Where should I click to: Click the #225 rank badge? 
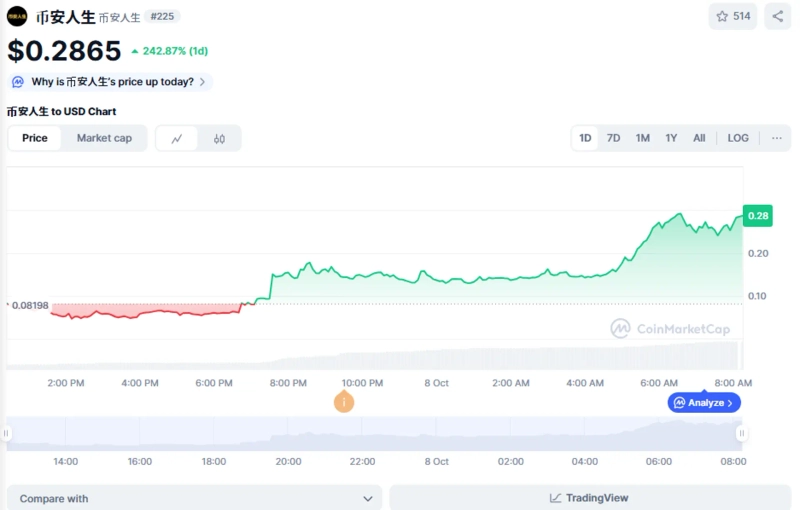pyautogui.click(x=162, y=17)
